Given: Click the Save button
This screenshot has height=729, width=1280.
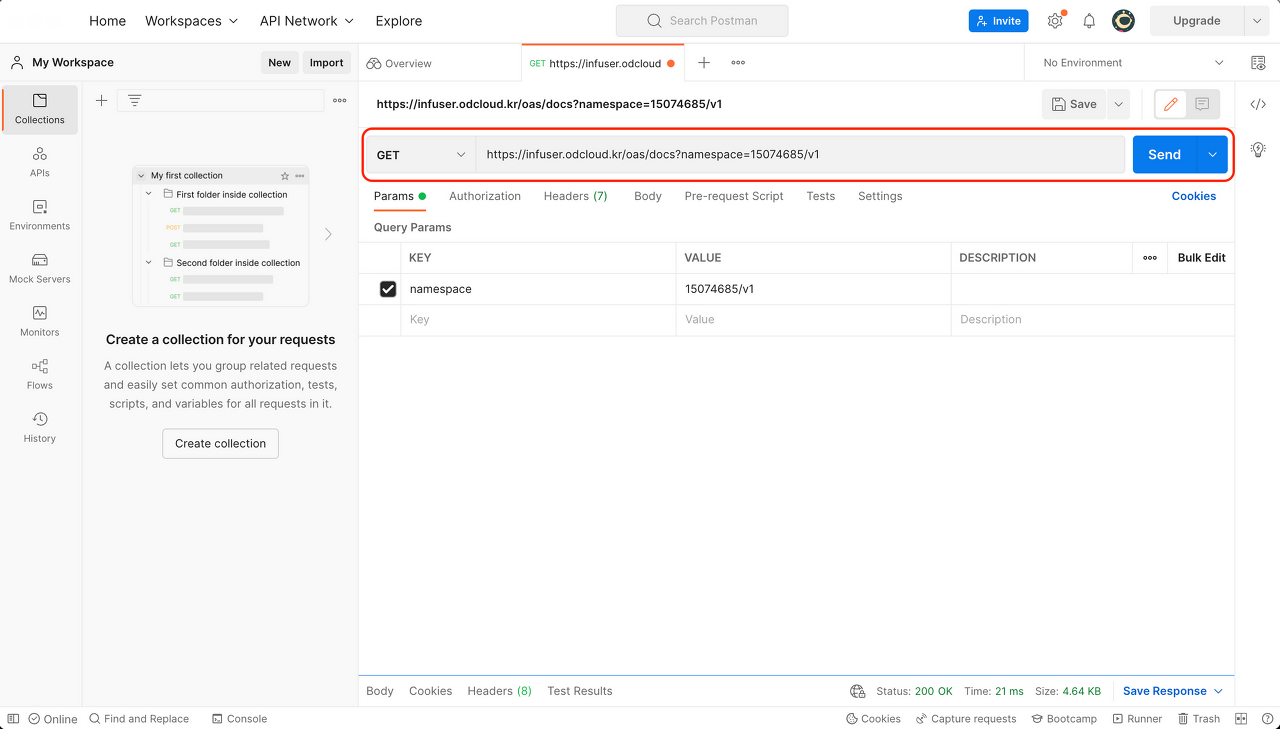Looking at the screenshot, I should [x=1075, y=104].
